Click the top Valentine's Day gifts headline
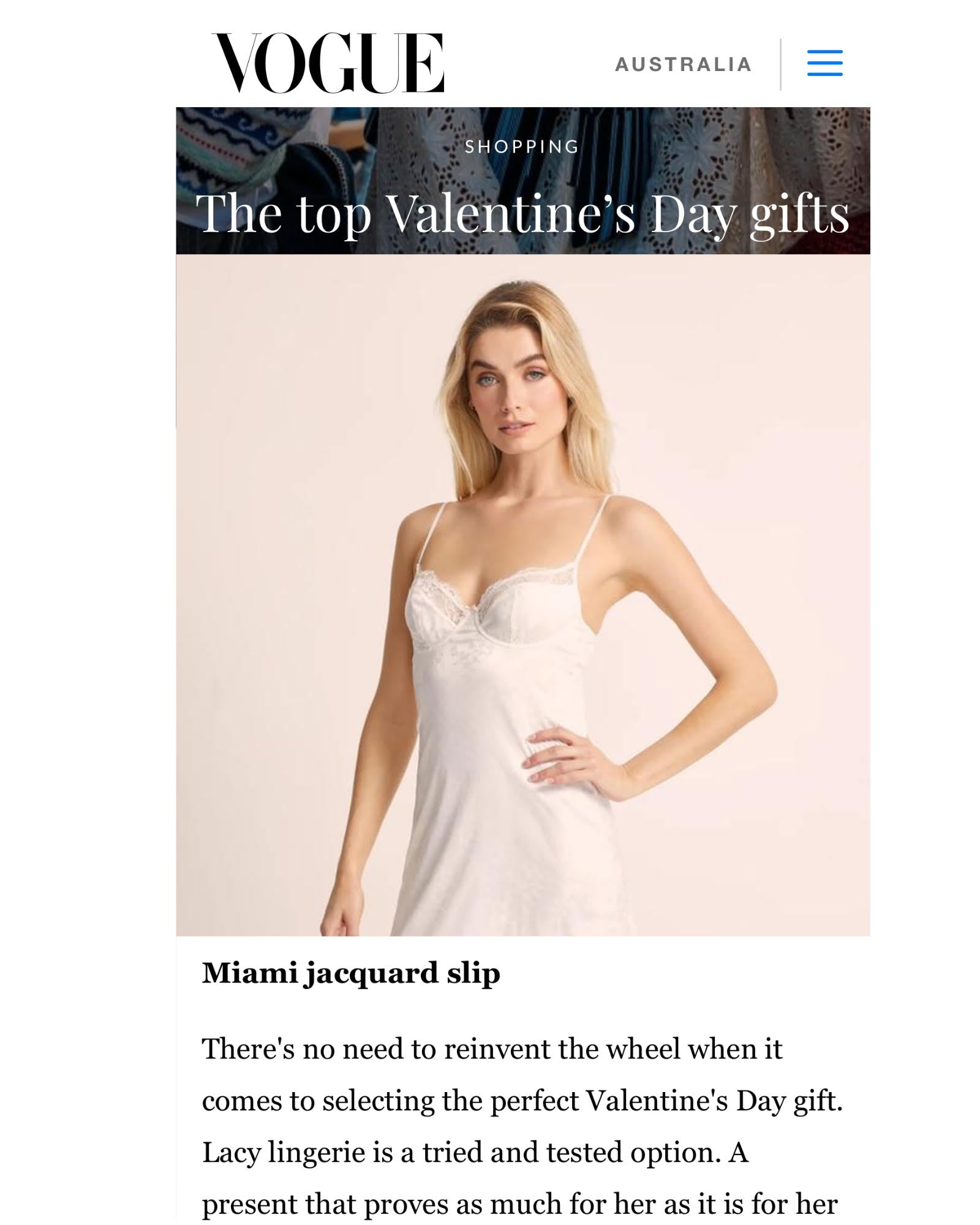This screenshot has height=1225, width=980. click(x=522, y=214)
